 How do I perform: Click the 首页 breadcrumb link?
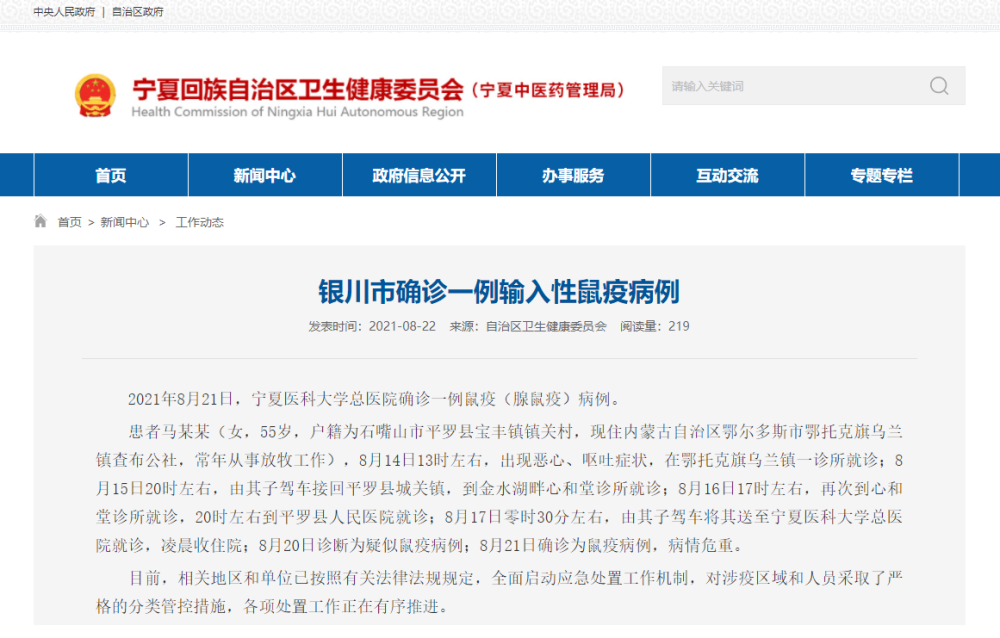(70, 222)
